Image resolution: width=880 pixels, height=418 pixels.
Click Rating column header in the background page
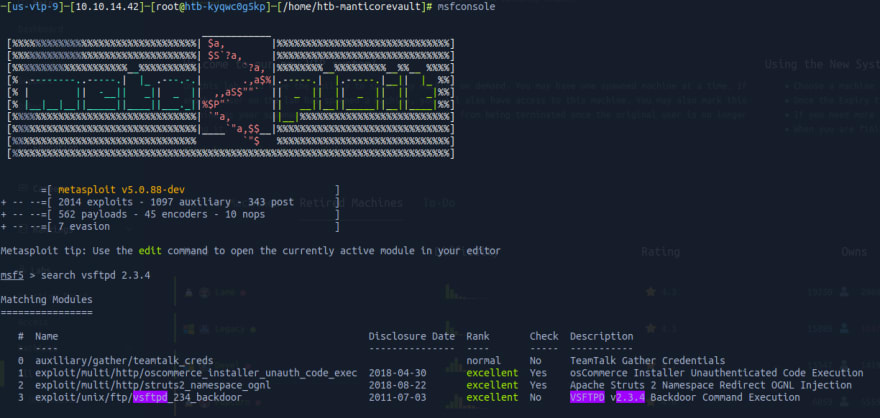point(661,252)
